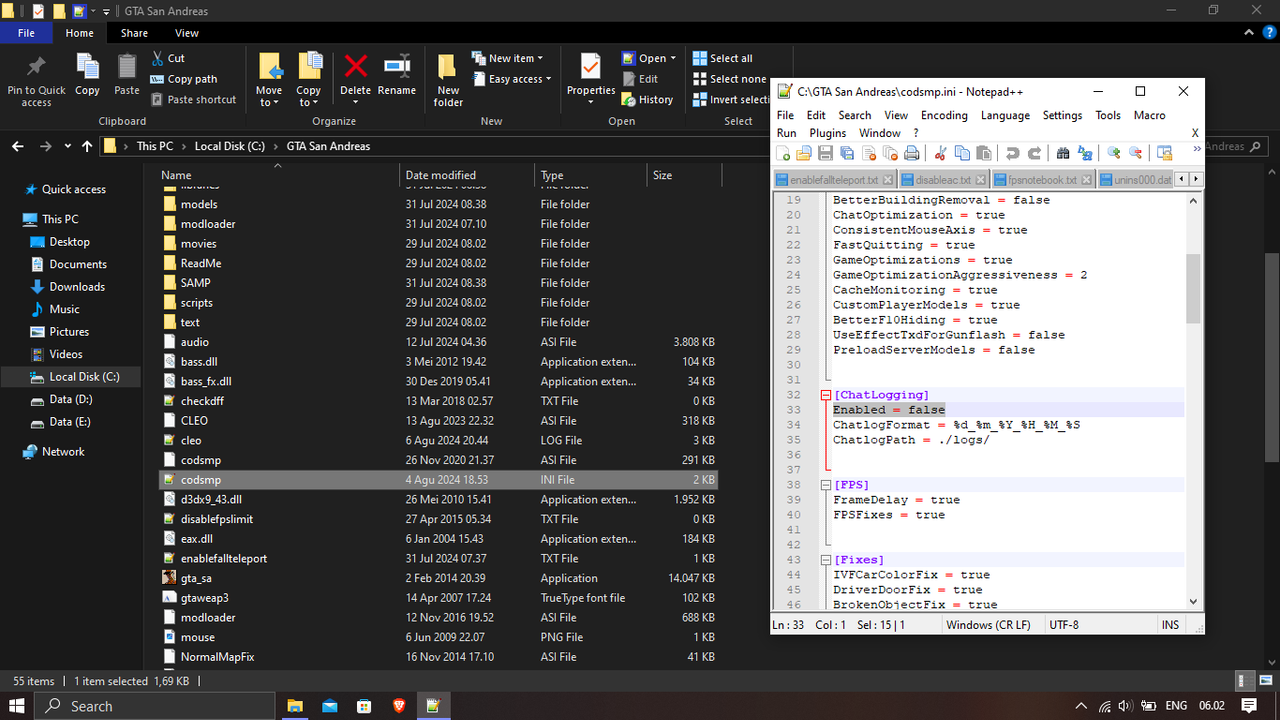Image resolution: width=1280 pixels, height=720 pixels.
Task: Click Notepad++ tab bar scroll-right arrow
Action: click(x=1196, y=179)
